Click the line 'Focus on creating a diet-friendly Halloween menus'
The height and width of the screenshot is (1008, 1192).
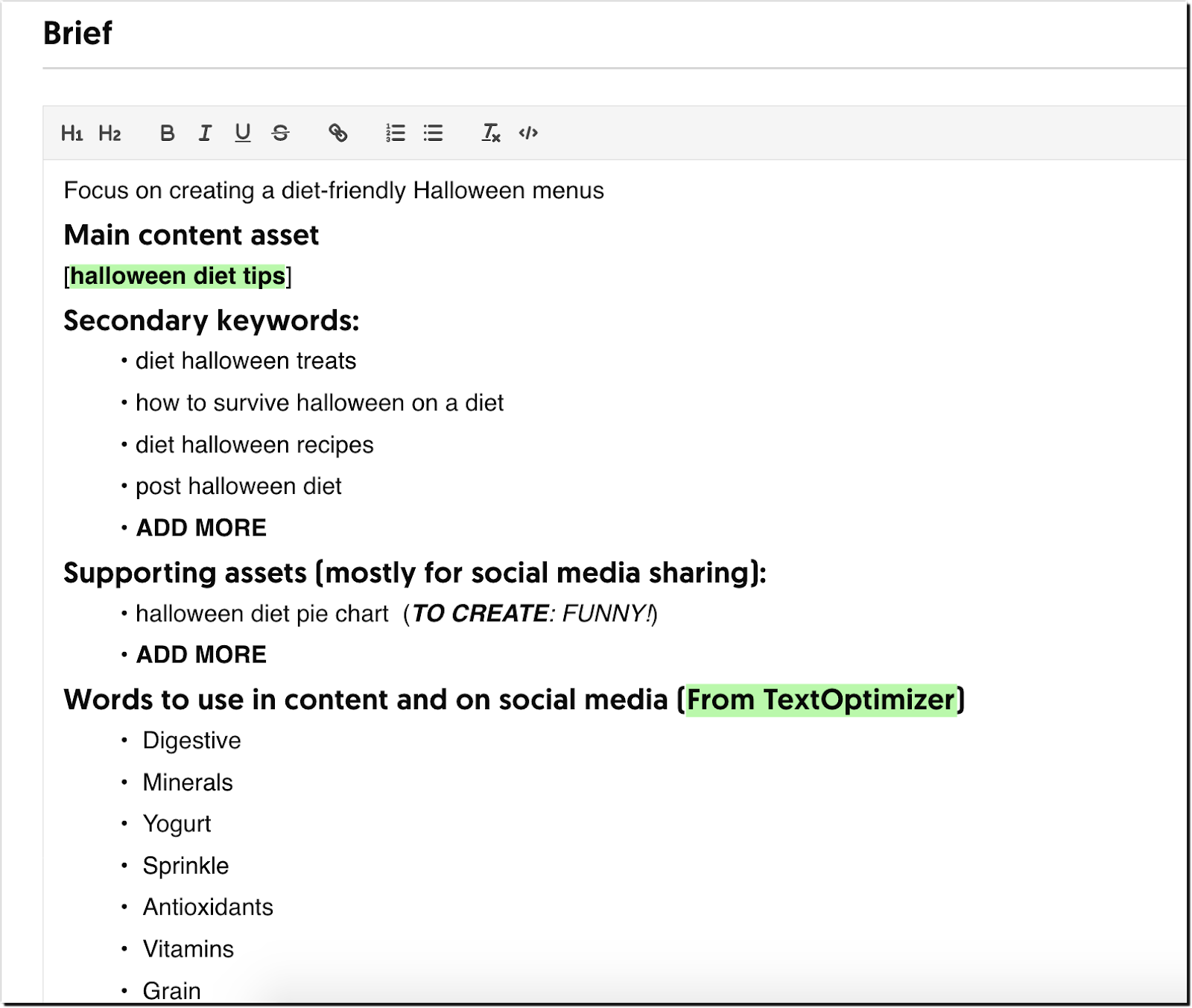334,191
